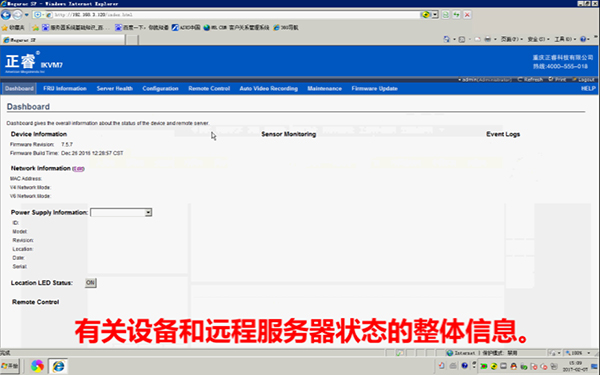600x375 pixels.
Task: Click the browser back arrow button
Action: pyautogui.click(x=6, y=15)
